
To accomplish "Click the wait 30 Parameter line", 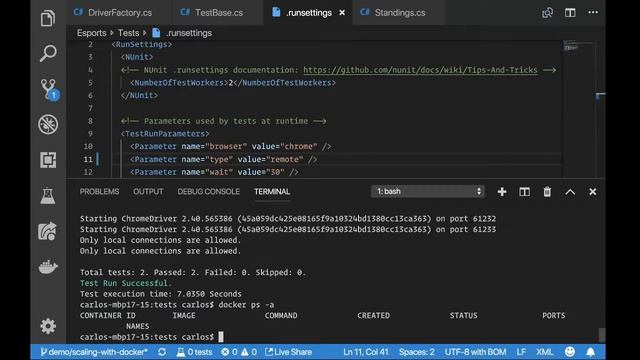I will [x=214, y=172].
